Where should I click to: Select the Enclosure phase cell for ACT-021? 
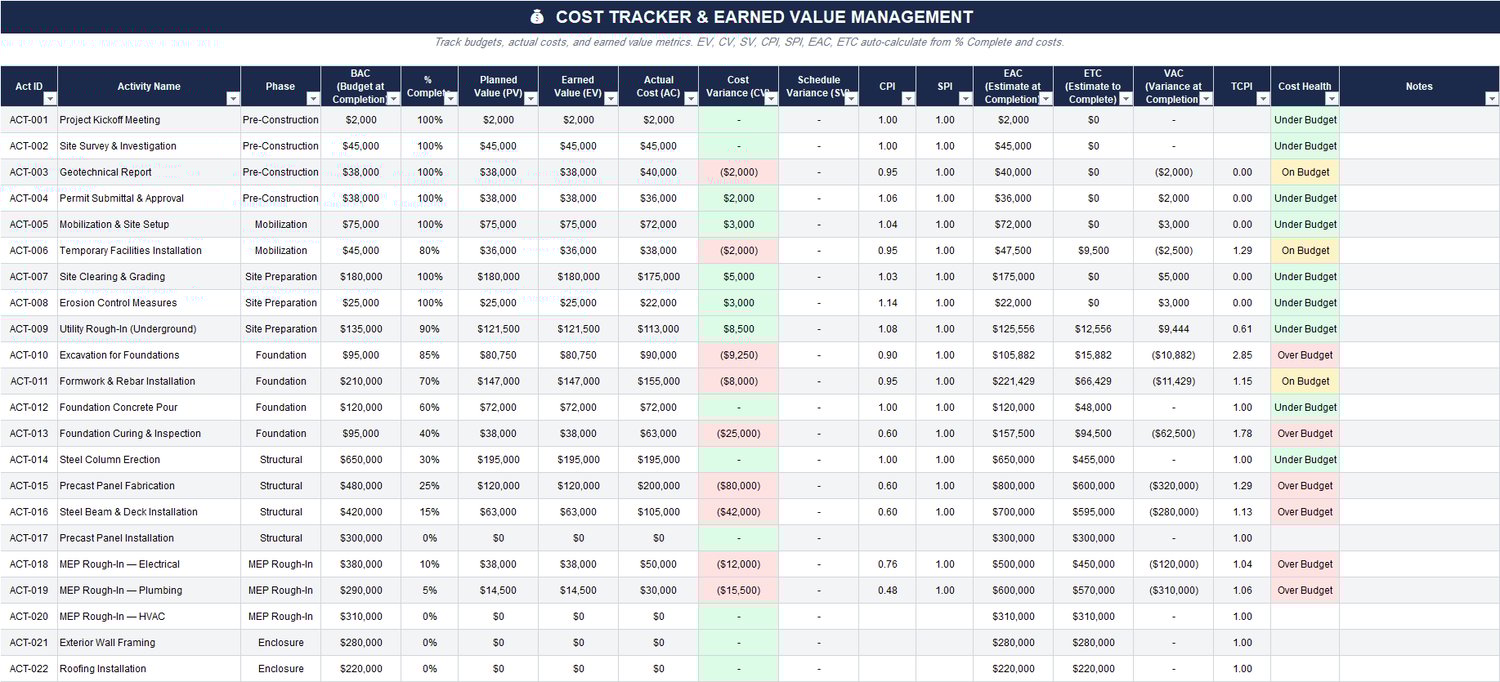281,642
